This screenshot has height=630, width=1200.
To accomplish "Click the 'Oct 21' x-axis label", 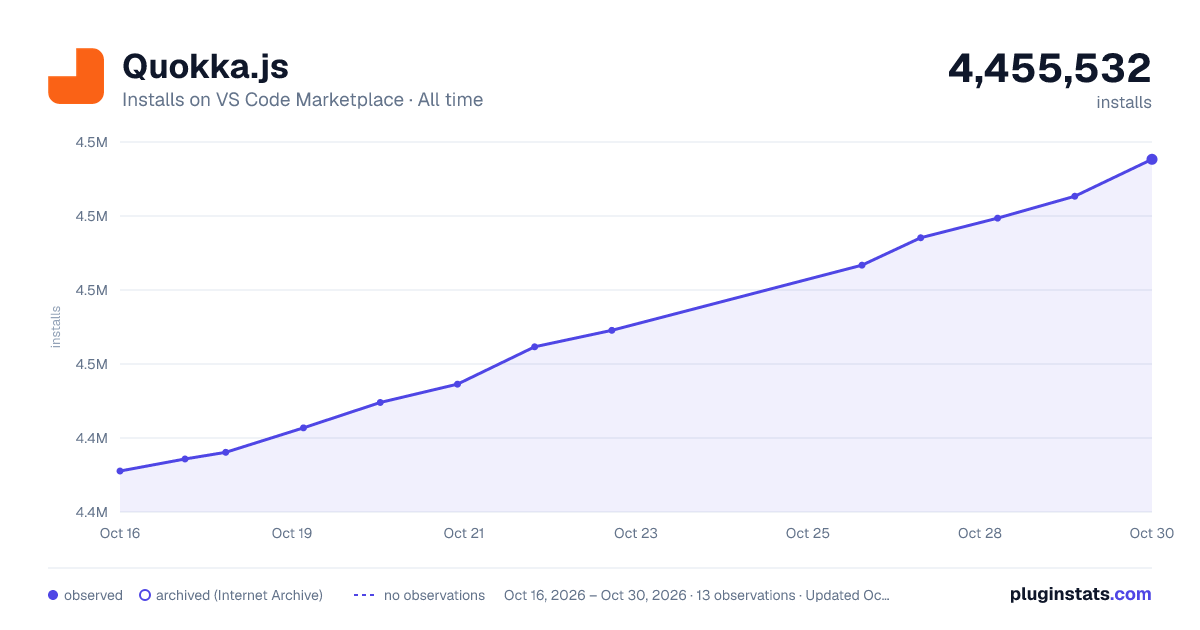I will point(464,533).
